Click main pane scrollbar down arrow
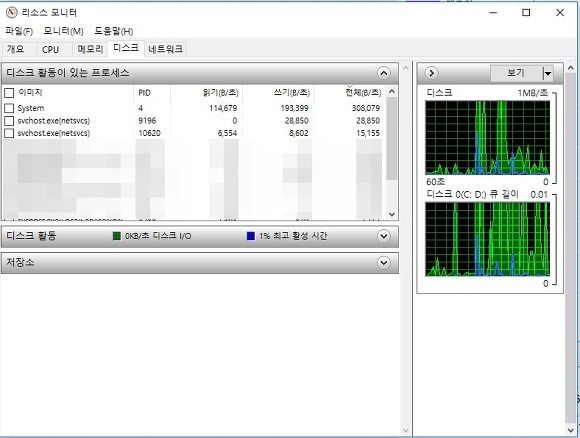The height and width of the screenshot is (438, 580). pyautogui.click(x=405, y=430)
